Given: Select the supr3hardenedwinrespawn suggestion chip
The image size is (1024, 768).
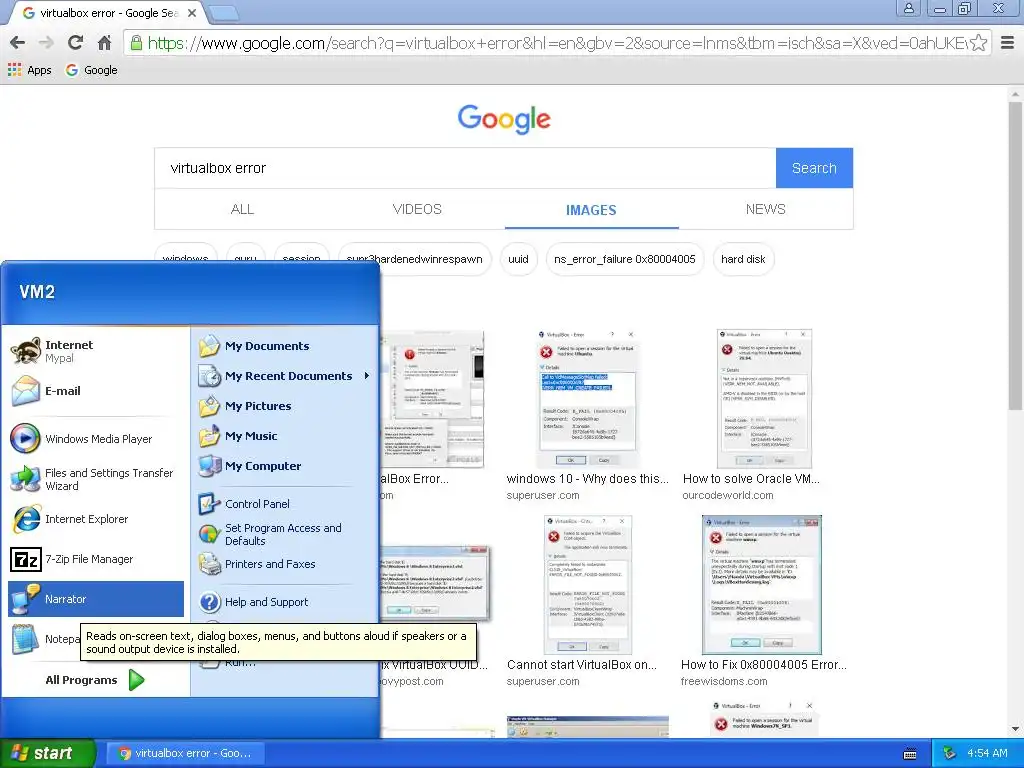Looking at the screenshot, I should [414, 259].
